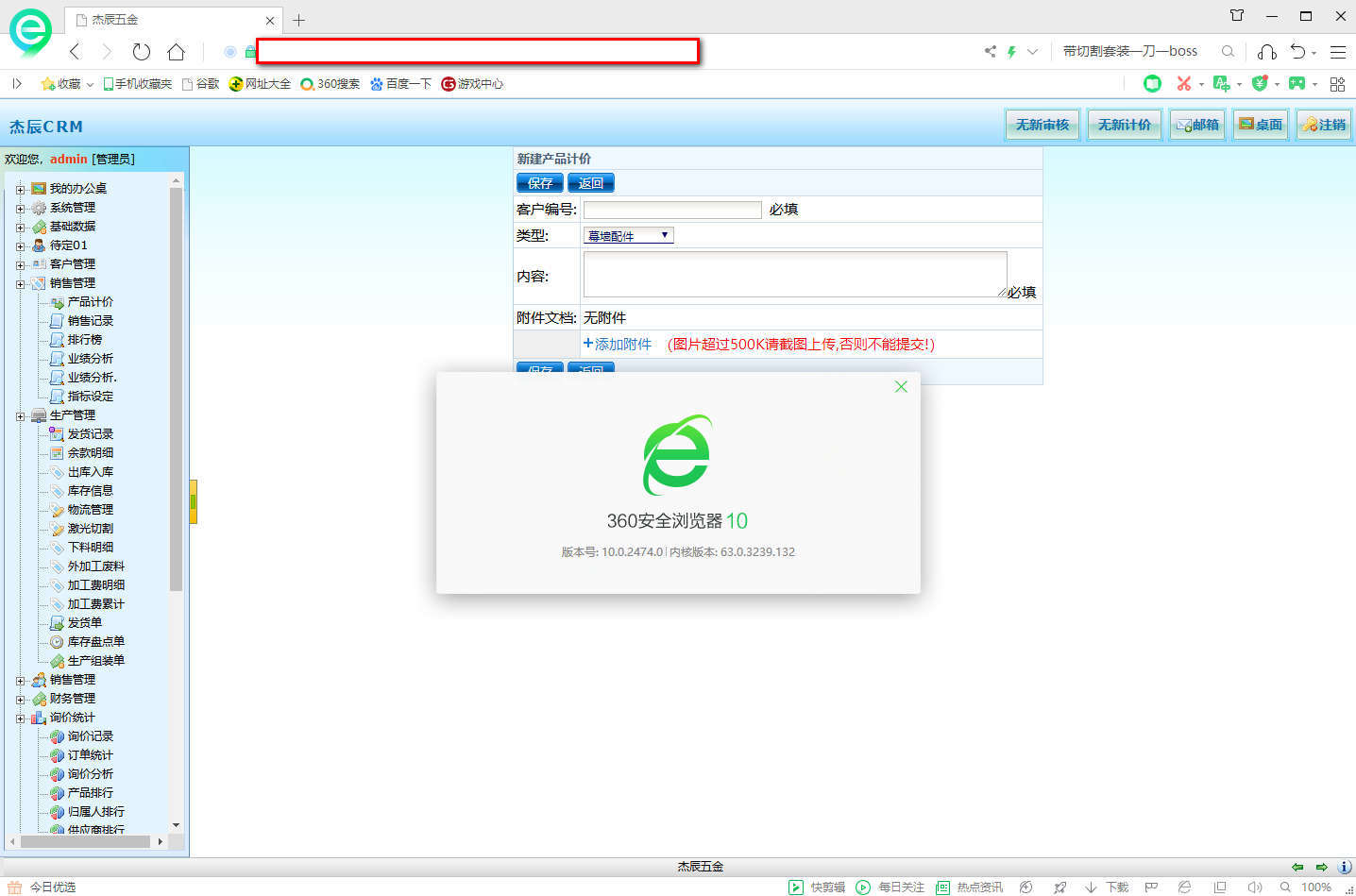Toggle the sound speaker icon in status bar
1356x896 pixels.
point(1254,888)
